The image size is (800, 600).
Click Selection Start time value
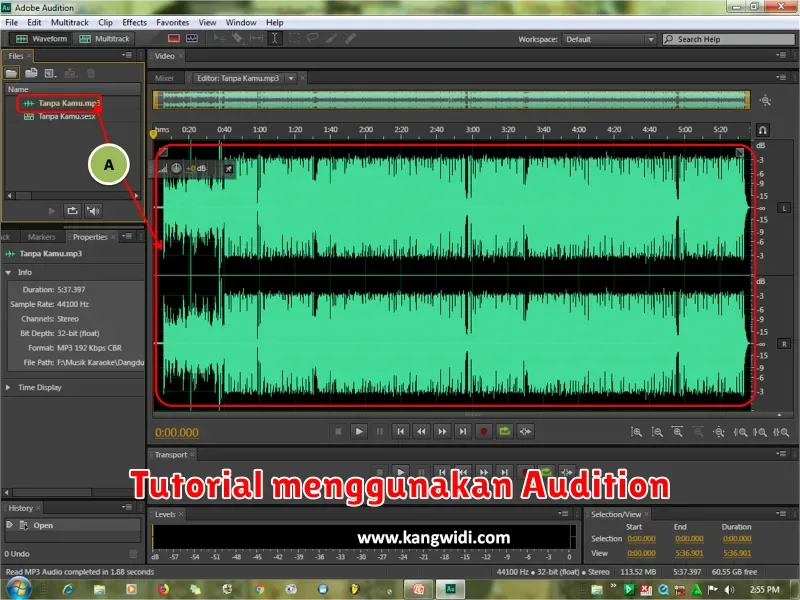(x=641, y=539)
